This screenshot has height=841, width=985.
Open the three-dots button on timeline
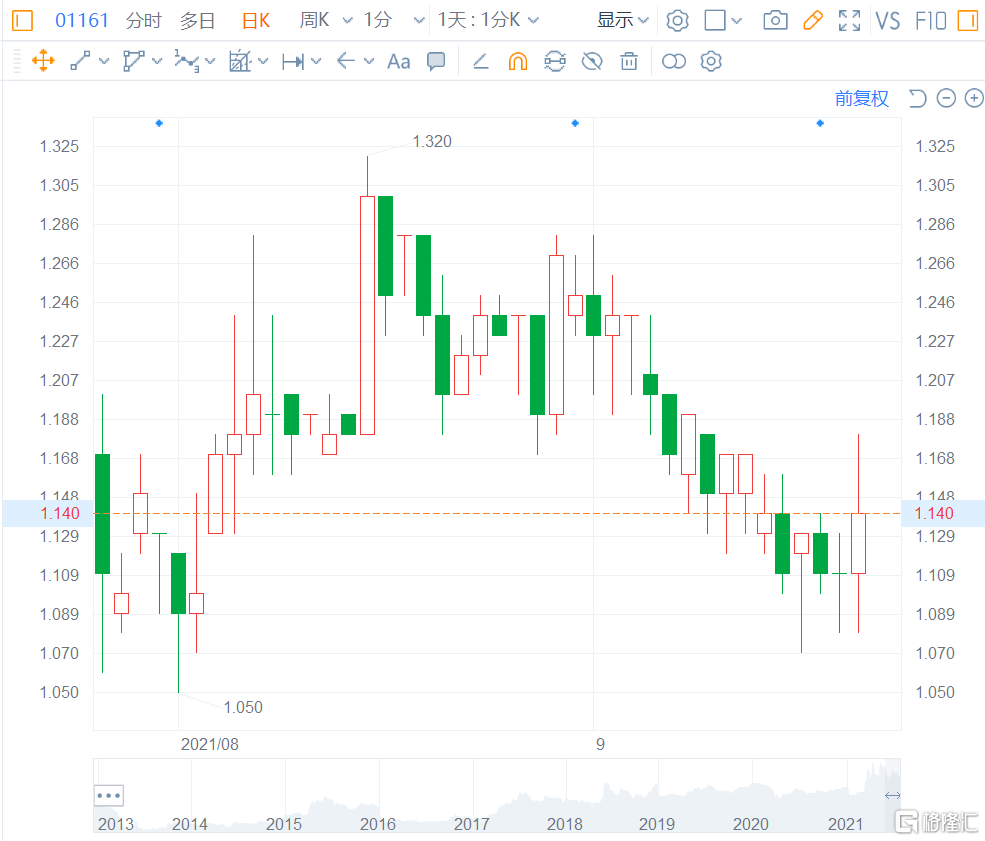click(x=109, y=795)
